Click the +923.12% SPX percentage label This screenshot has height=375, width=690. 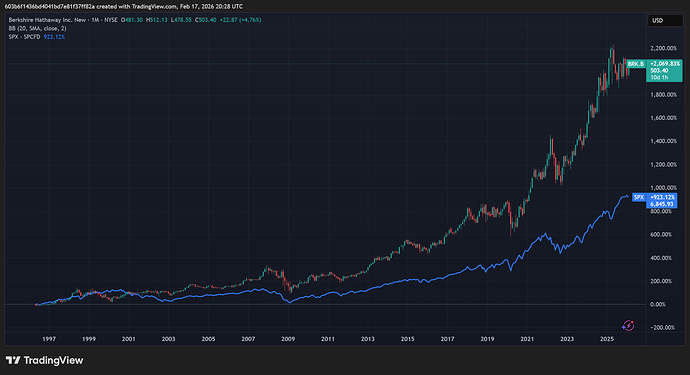[662, 198]
